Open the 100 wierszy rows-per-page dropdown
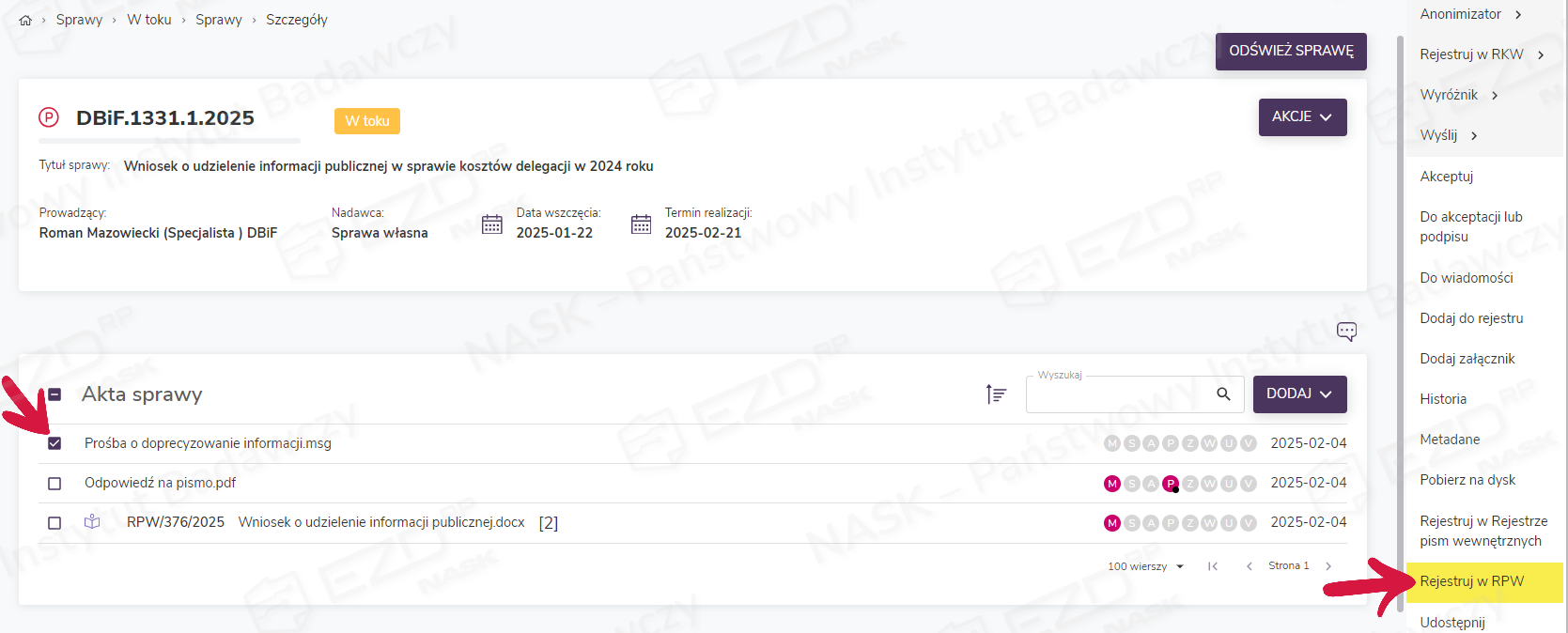This screenshot has height=633, width=1568. pos(1145,566)
